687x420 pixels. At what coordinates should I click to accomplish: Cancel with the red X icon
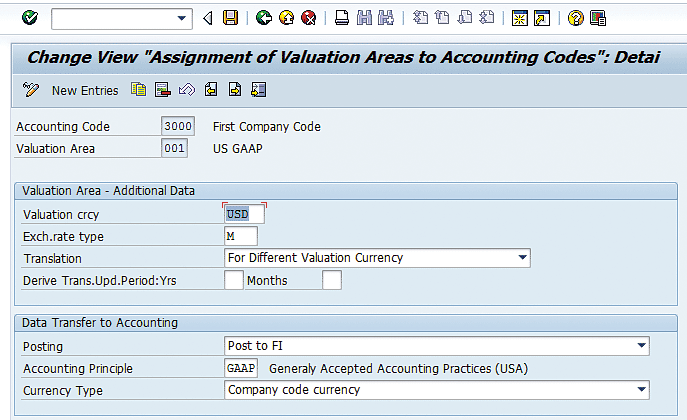pyautogui.click(x=309, y=18)
